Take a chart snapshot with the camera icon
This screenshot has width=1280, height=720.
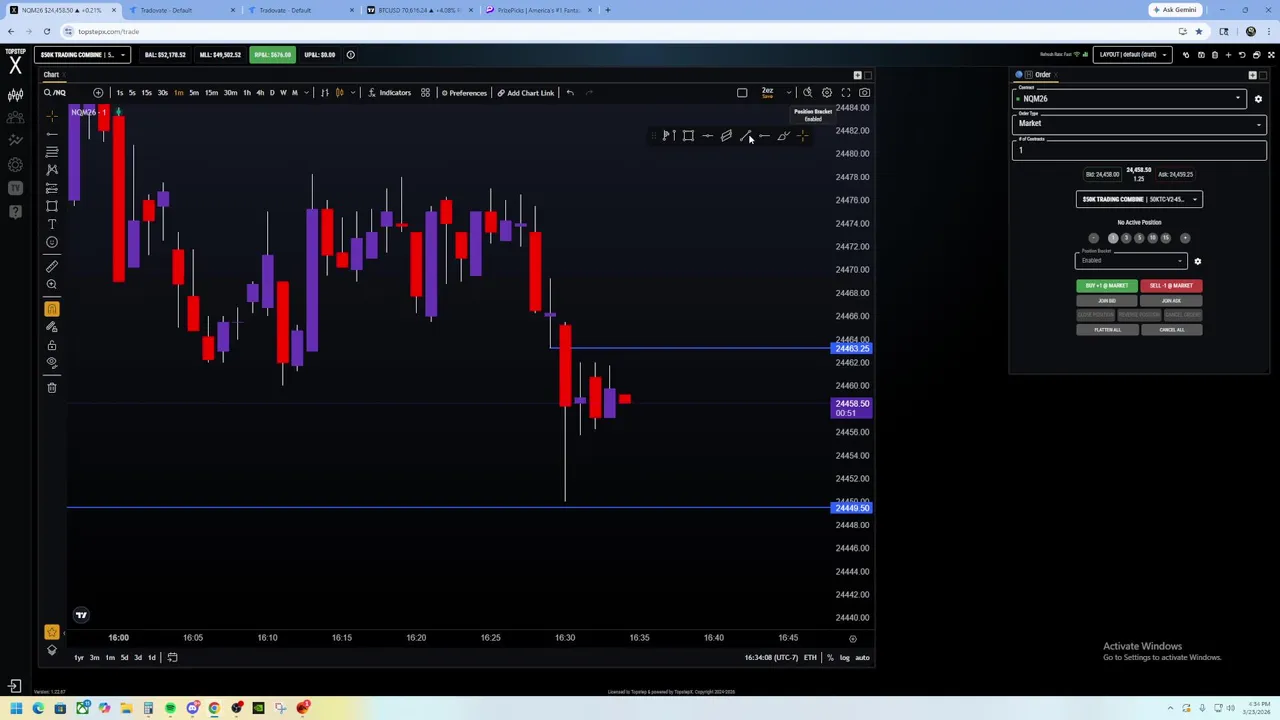(x=864, y=93)
